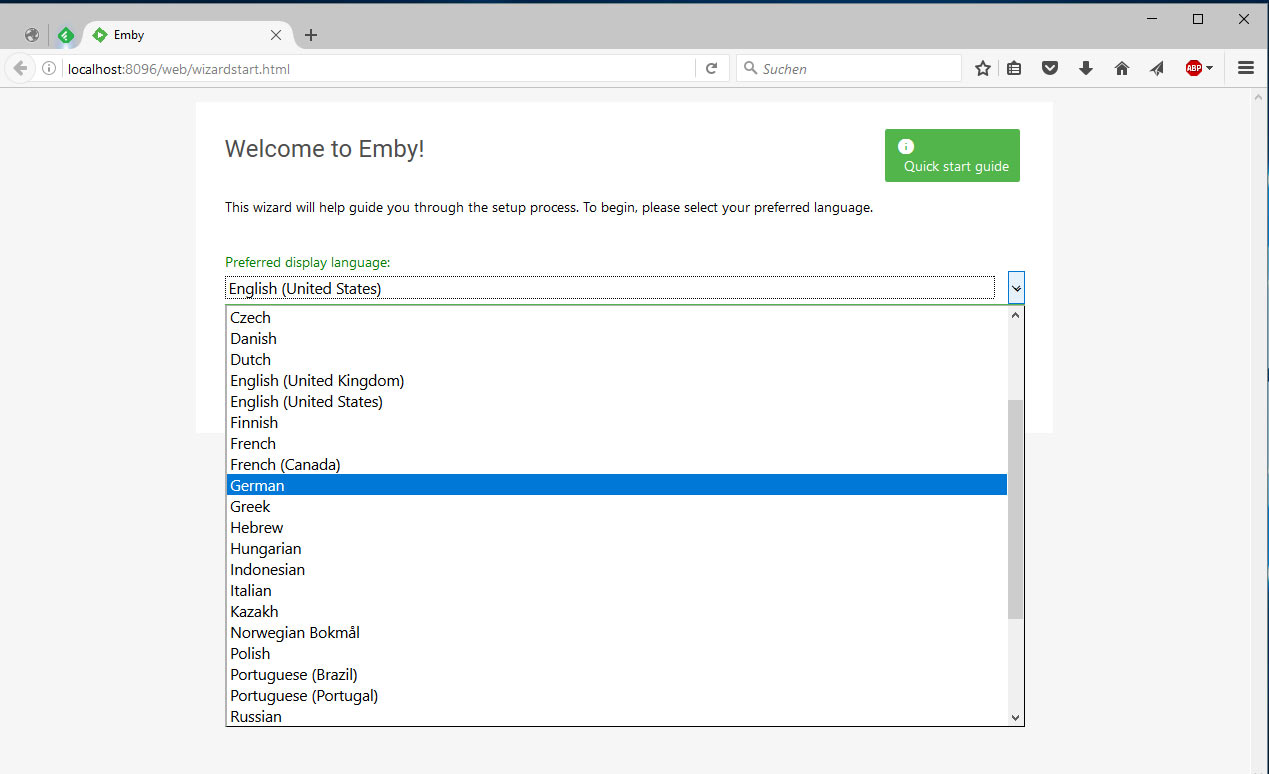1269x774 pixels.
Task: Click the Suchen search field
Action: (x=849, y=68)
